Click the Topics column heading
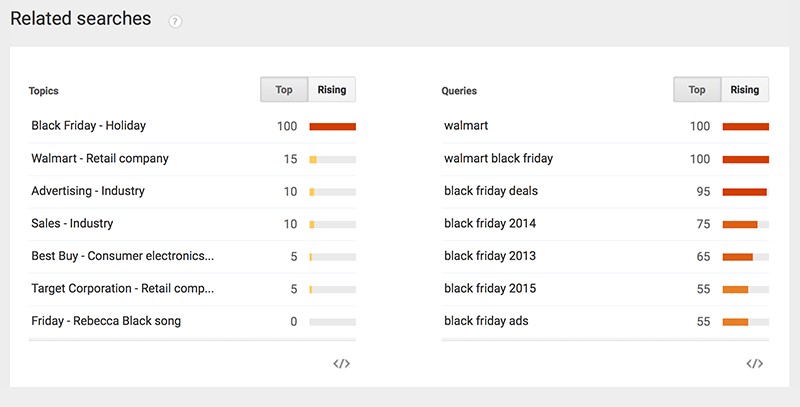 [43, 91]
